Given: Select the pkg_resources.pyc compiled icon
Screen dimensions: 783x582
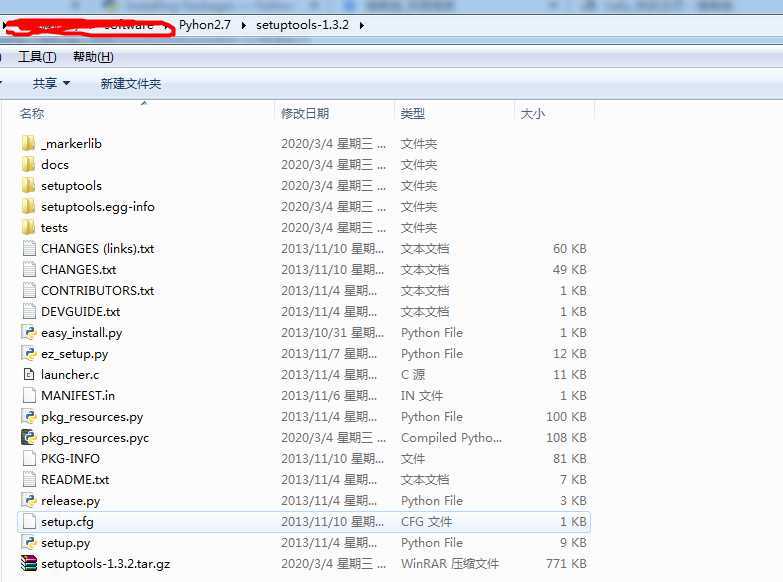Looking at the screenshot, I should coord(29,438).
